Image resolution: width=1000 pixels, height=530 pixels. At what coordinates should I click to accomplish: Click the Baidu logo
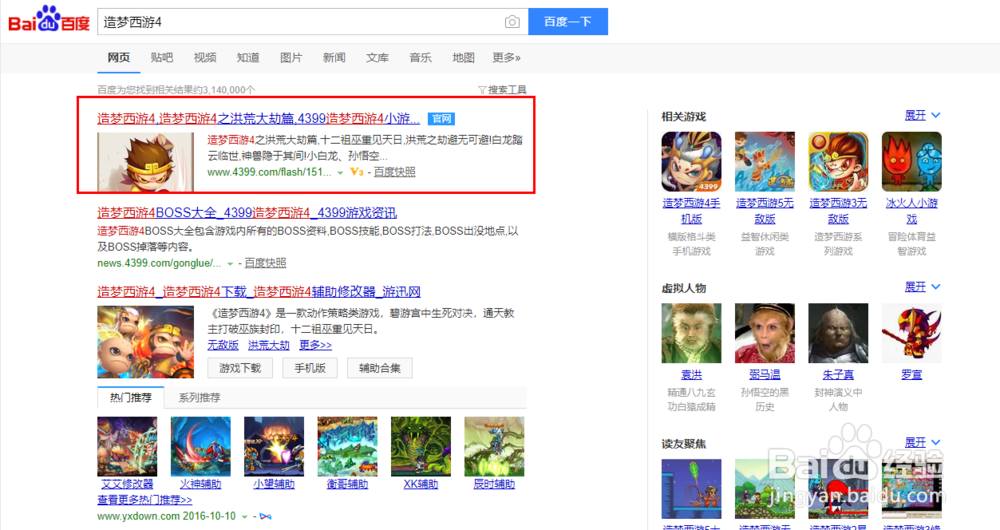(48, 20)
